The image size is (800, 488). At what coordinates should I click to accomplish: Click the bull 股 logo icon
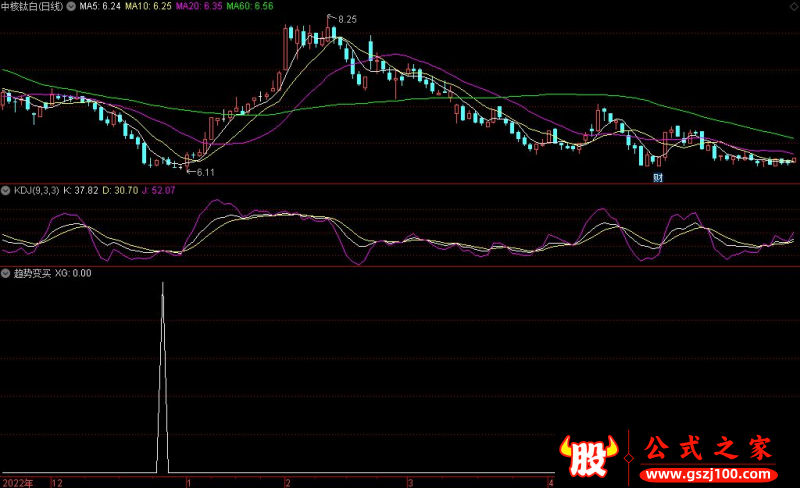tap(591, 456)
